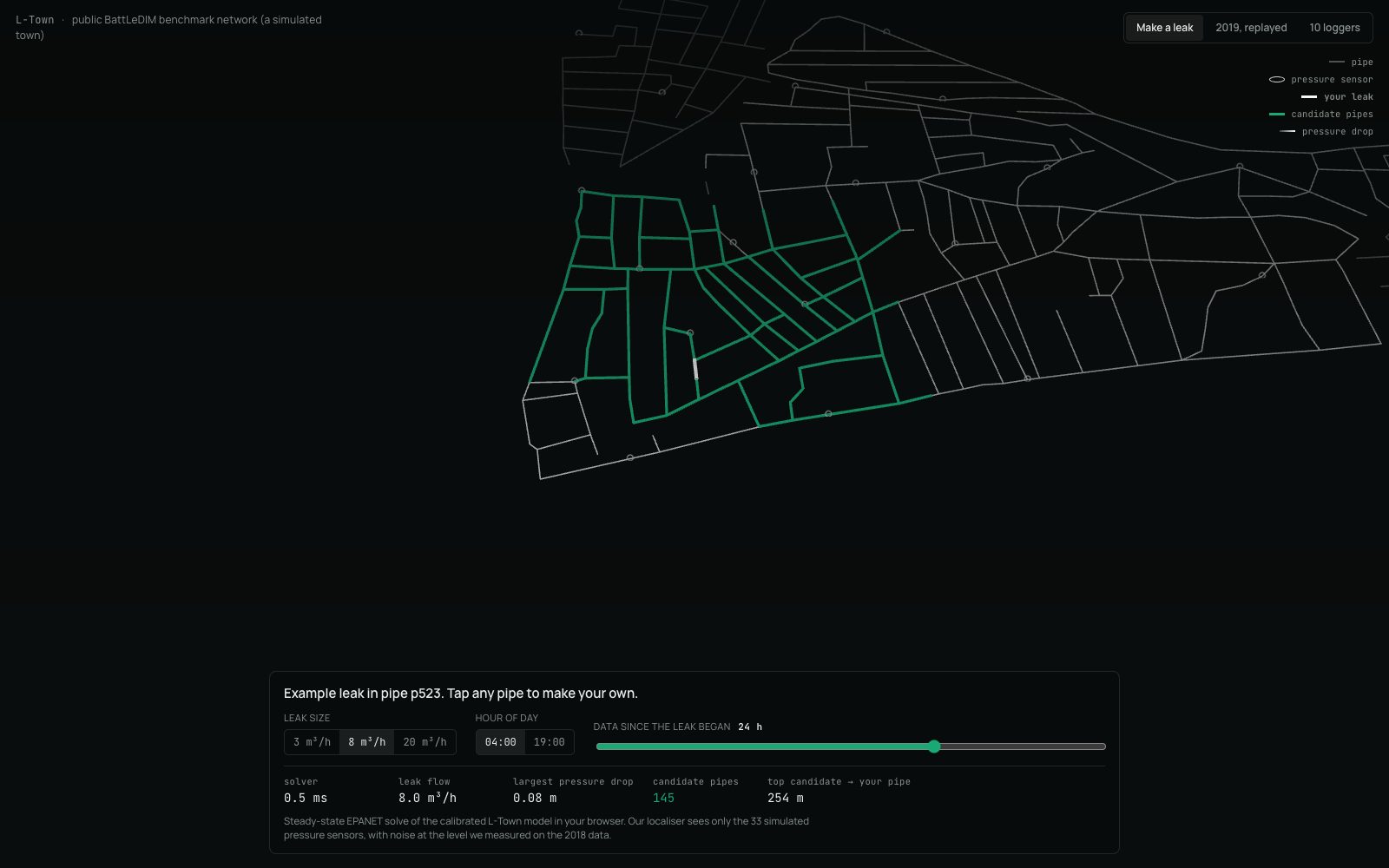Image resolution: width=1389 pixels, height=868 pixels.
Task: Click the L-Town title text
Action: (x=35, y=19)
